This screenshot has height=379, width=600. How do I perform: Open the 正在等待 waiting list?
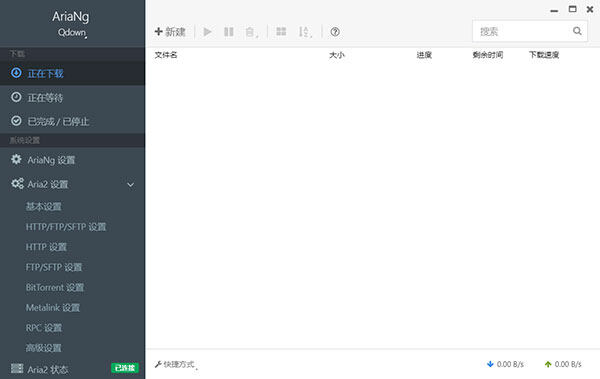pyautogui.click(x=72, y=98)
